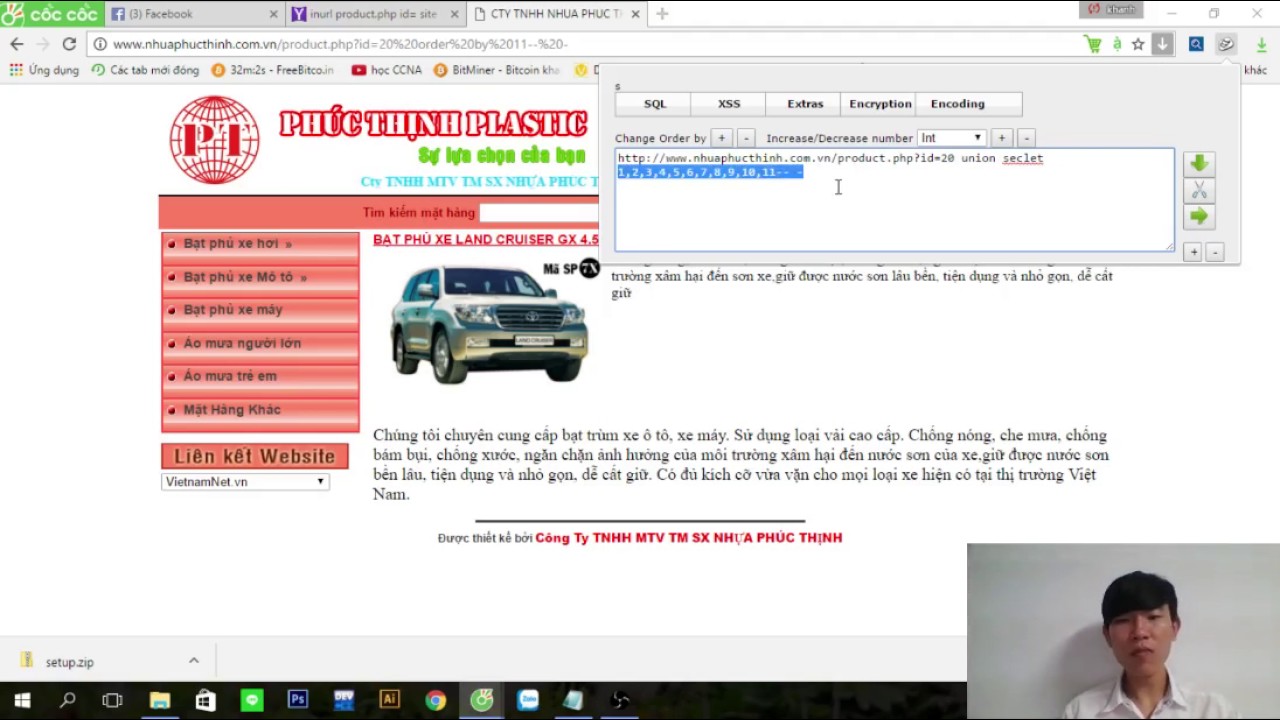Click the minus button below the Execute arrow
Viewport: 1280px width, 720px height.
click(1215, 253)
